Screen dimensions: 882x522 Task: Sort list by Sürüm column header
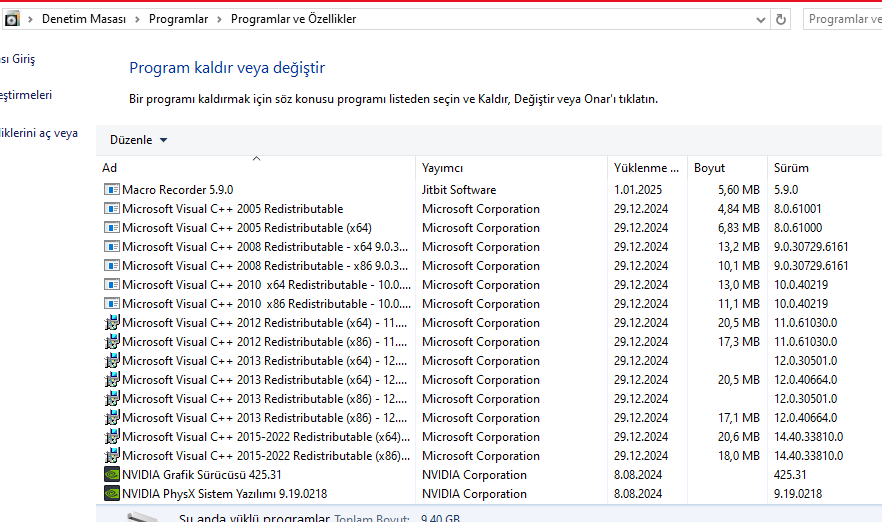(825, 168)
